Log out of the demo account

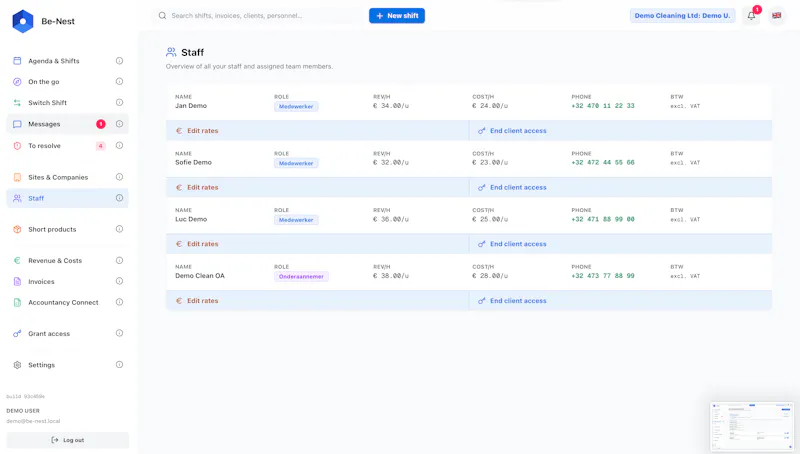67,440
